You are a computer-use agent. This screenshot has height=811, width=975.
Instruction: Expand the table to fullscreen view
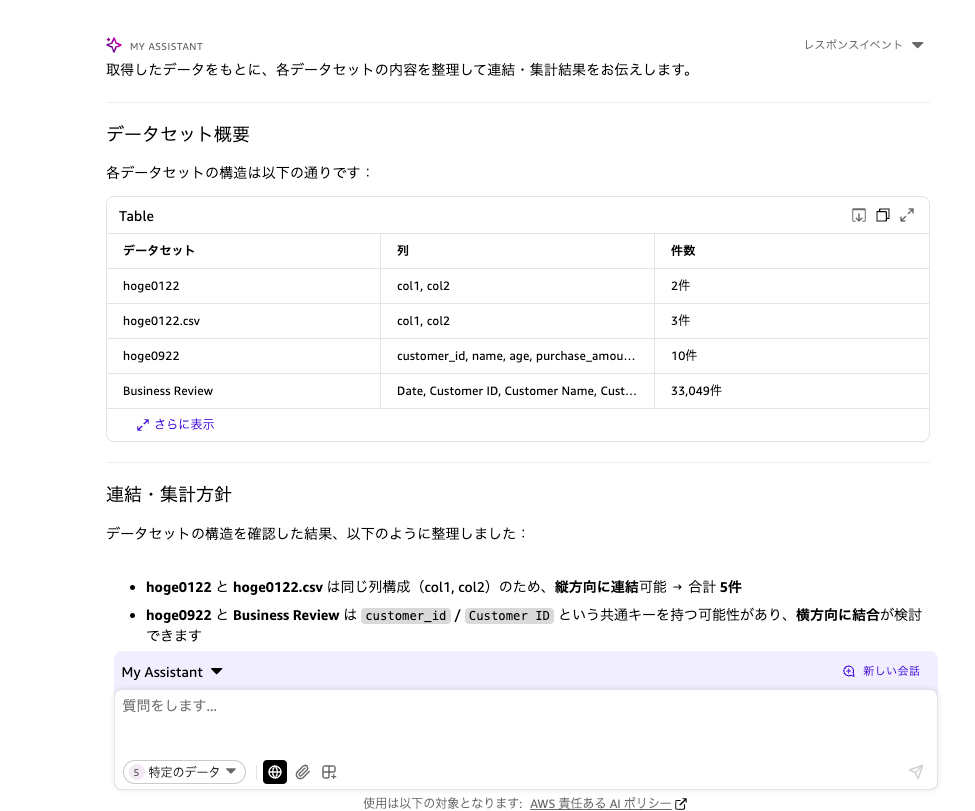click(907, 215)
